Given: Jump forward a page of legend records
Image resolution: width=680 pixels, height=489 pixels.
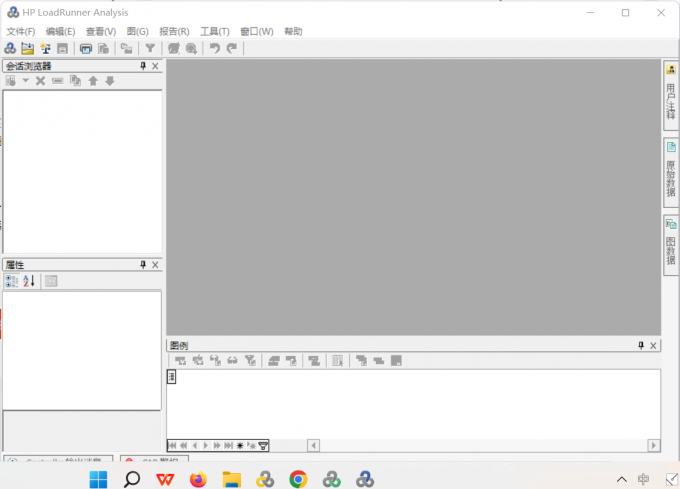Looking at the screenshot, I should point(217,445).
